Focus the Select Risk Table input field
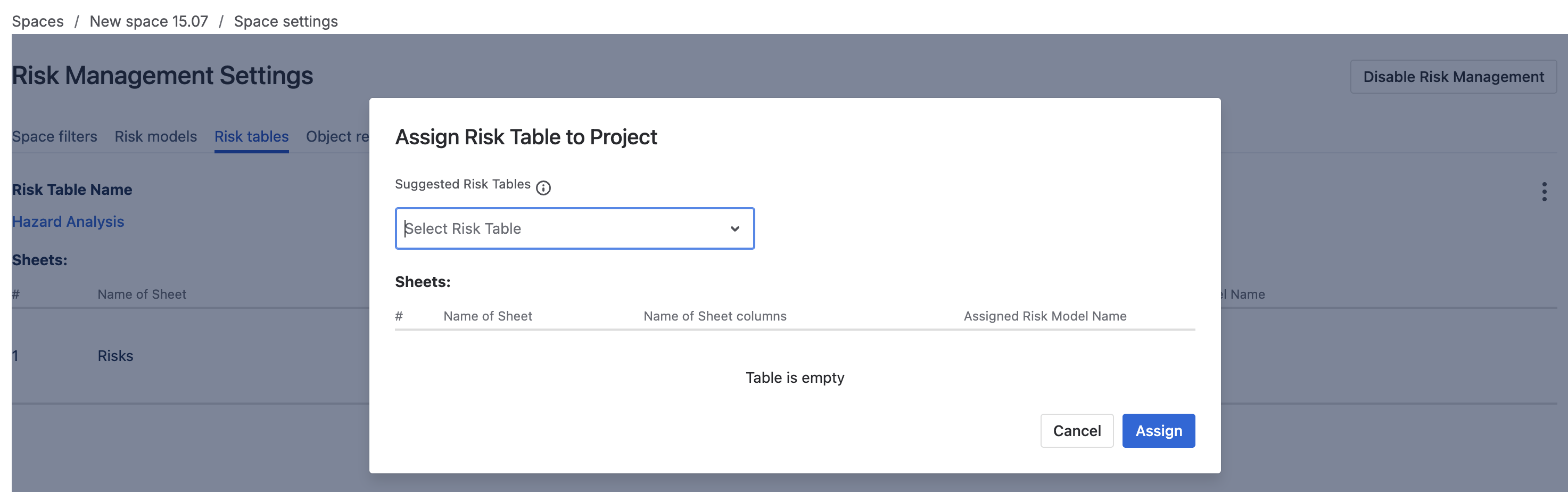Image resolution: width=1568 pixels, height=492 pixels. (575, 228)
